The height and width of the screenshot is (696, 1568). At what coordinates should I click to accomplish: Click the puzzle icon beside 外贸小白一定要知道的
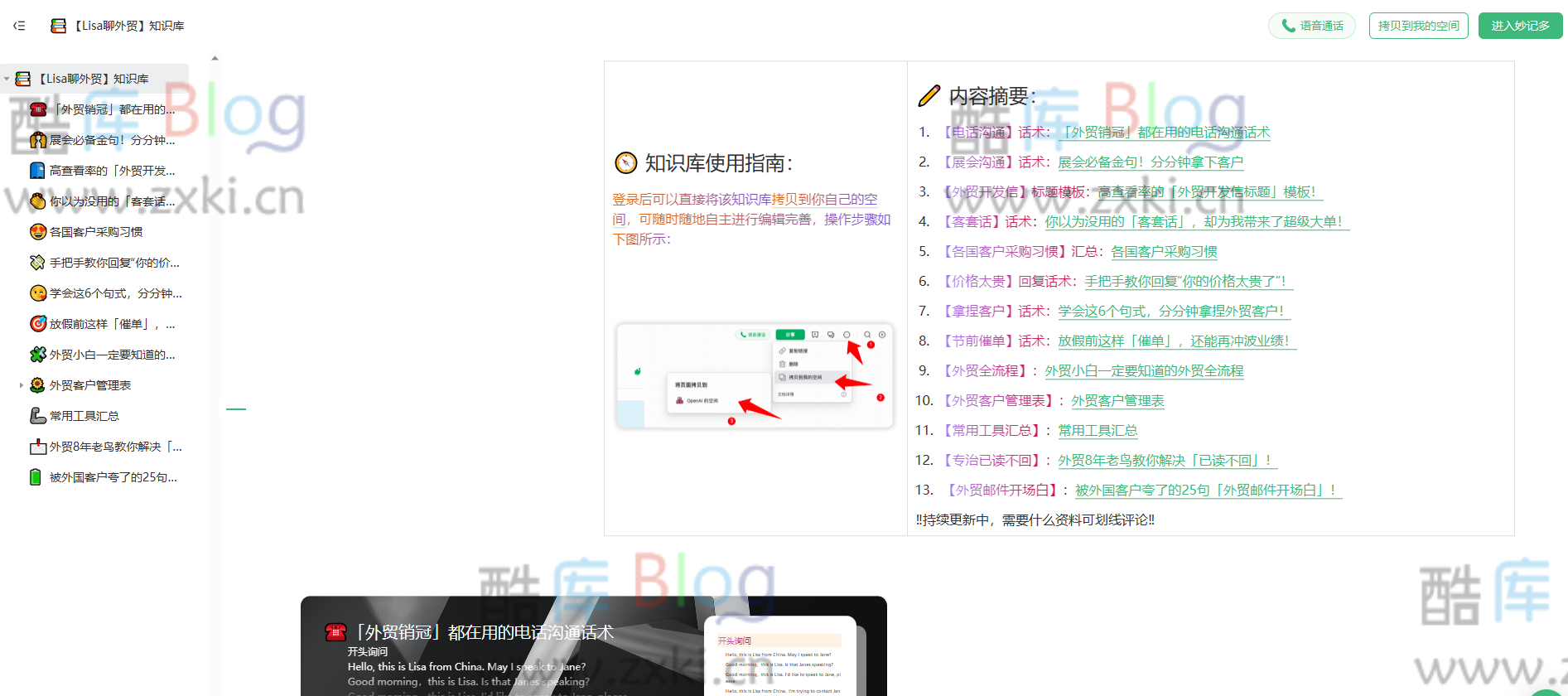(x=37, y=355)
